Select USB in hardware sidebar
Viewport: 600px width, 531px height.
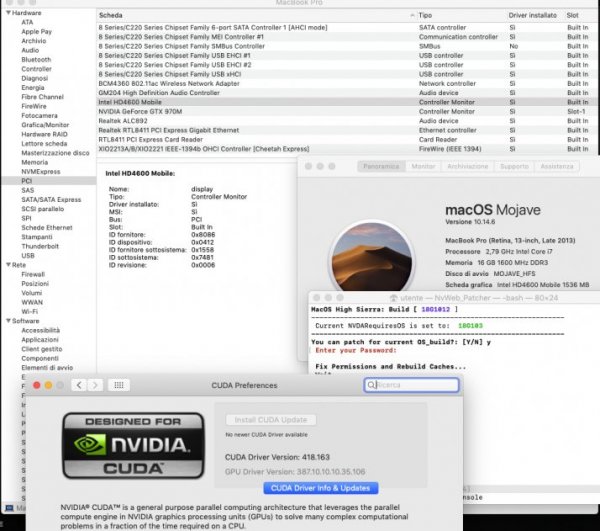28,256
